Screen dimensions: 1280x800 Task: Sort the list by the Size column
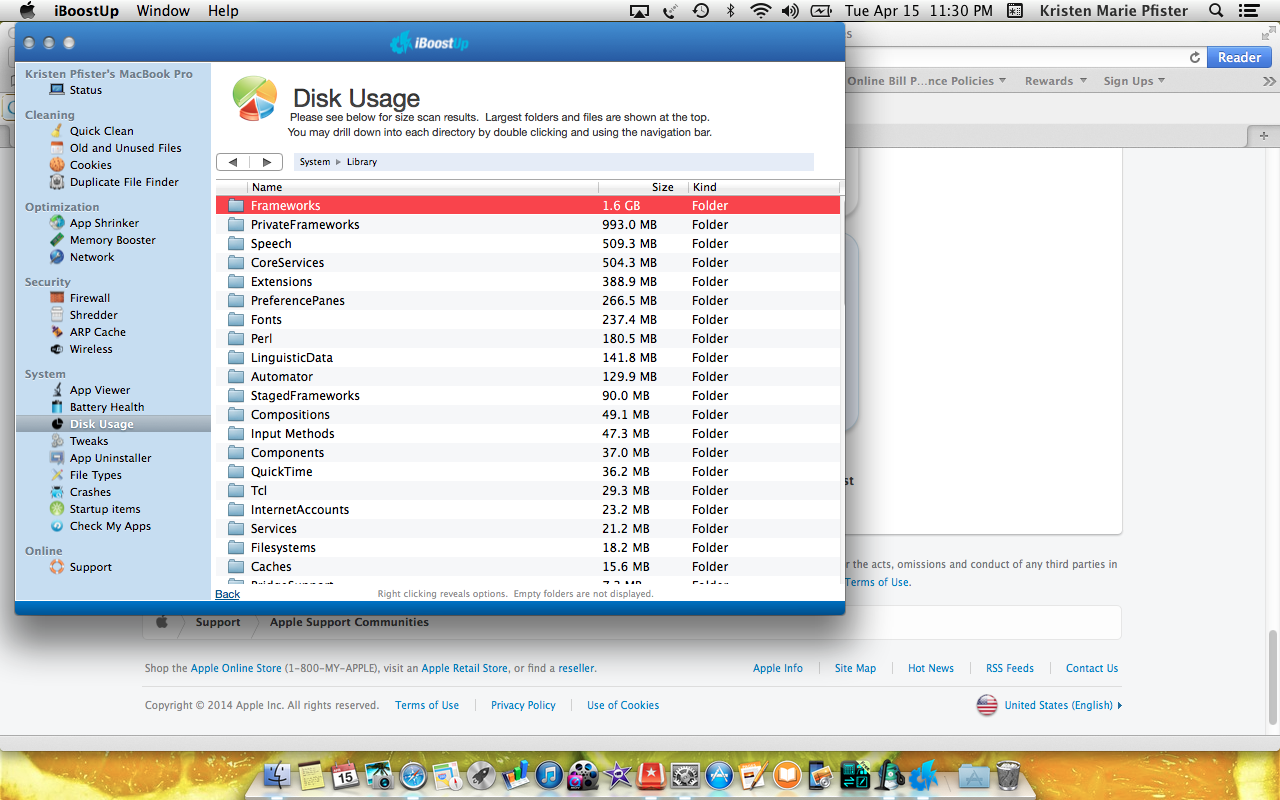point(644,187)
